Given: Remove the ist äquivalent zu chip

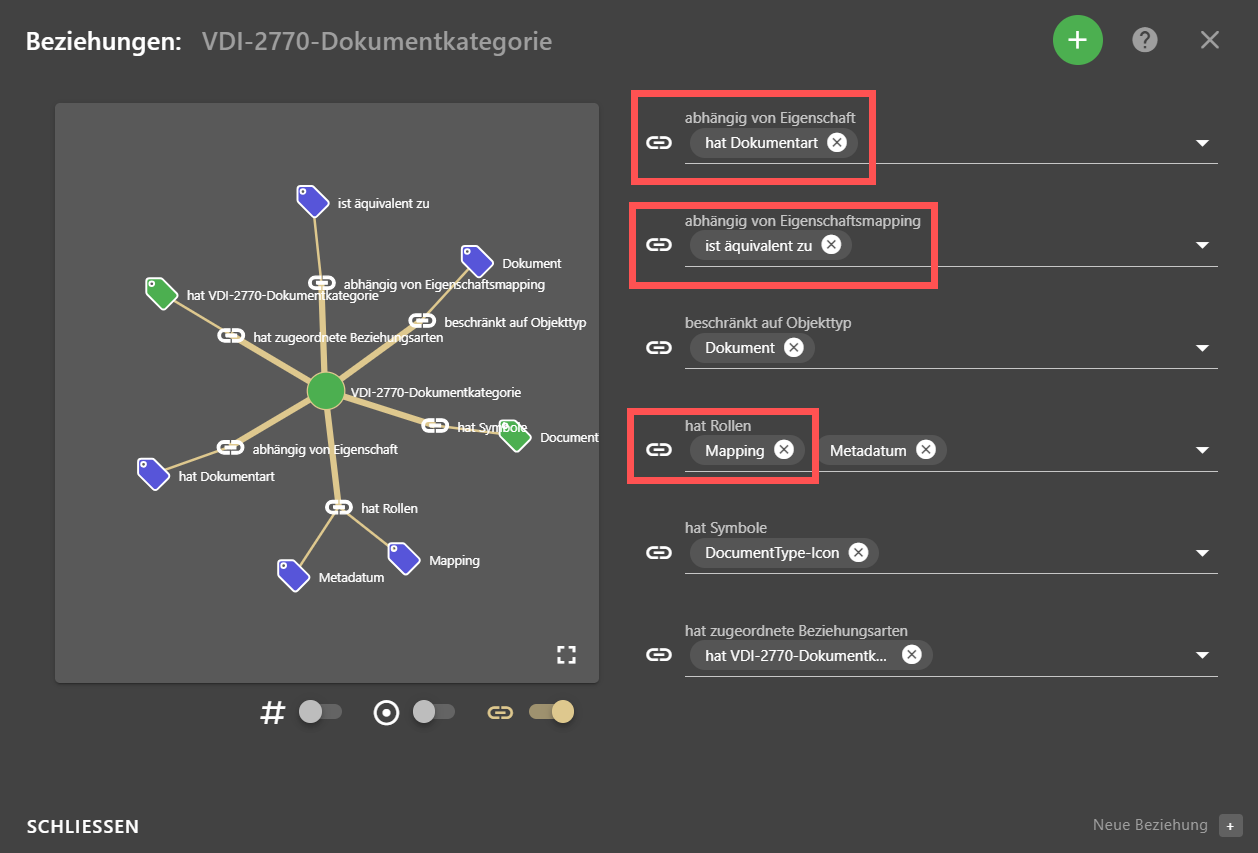Looking at the screenshot, I should pyautogui.click(x=831, y=245).
